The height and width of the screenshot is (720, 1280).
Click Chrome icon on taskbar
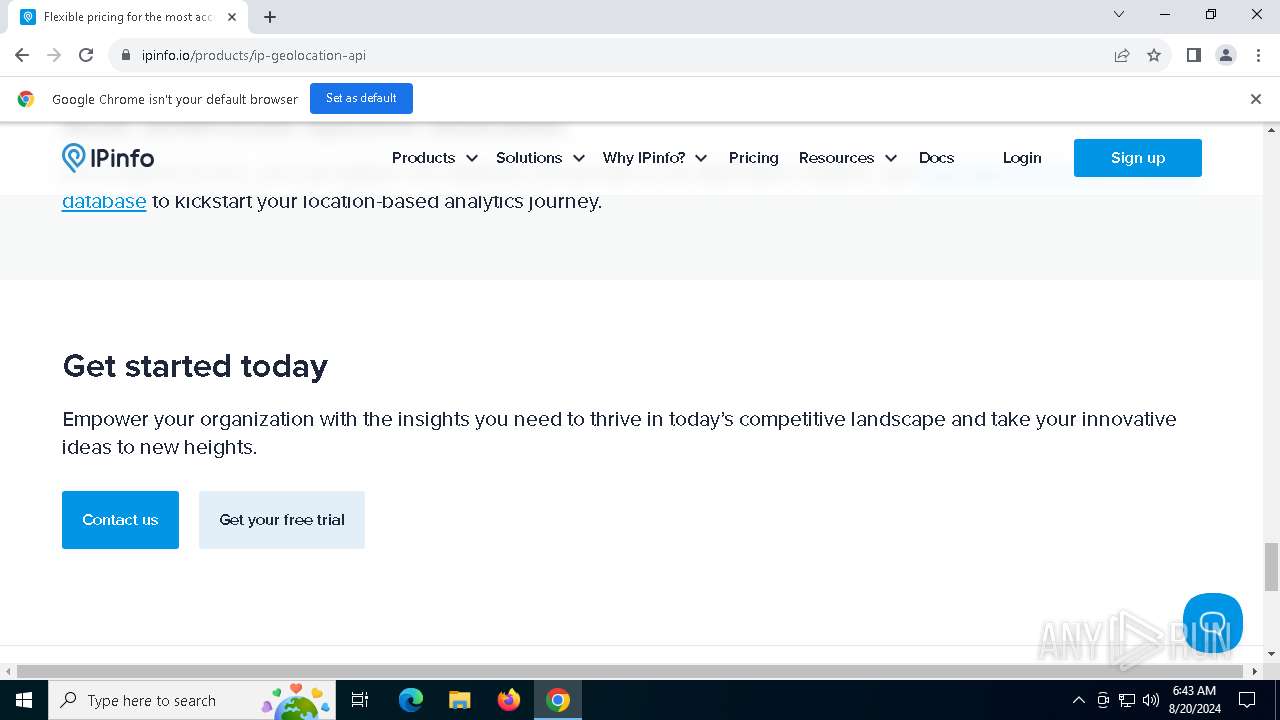click(558, 700)
